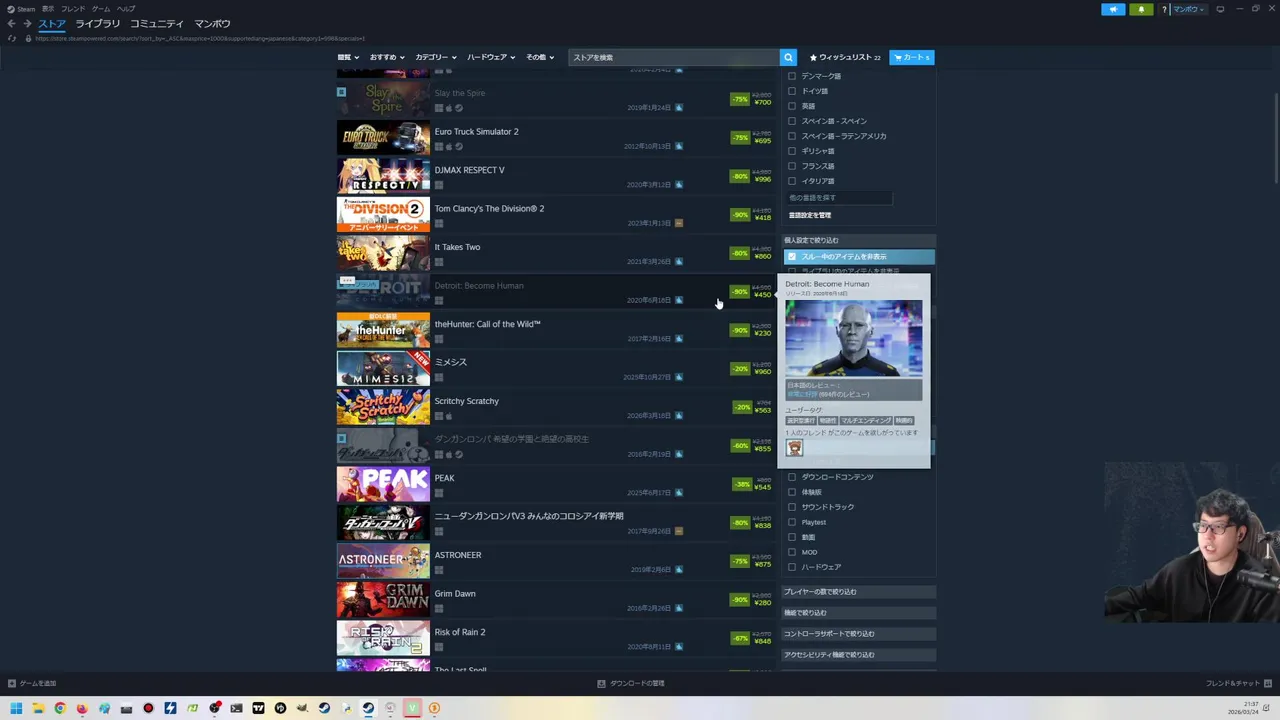
Task: Open the TradingView taskbar icon
Action: (258, 708)
